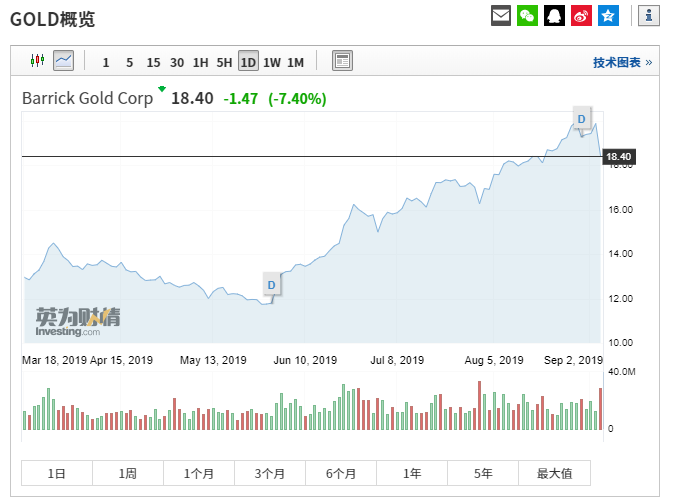The width and height of the screenshot is (674, 502).
Task: Click the Barrick Gold Corp title
Action: (x=87, y=98)
